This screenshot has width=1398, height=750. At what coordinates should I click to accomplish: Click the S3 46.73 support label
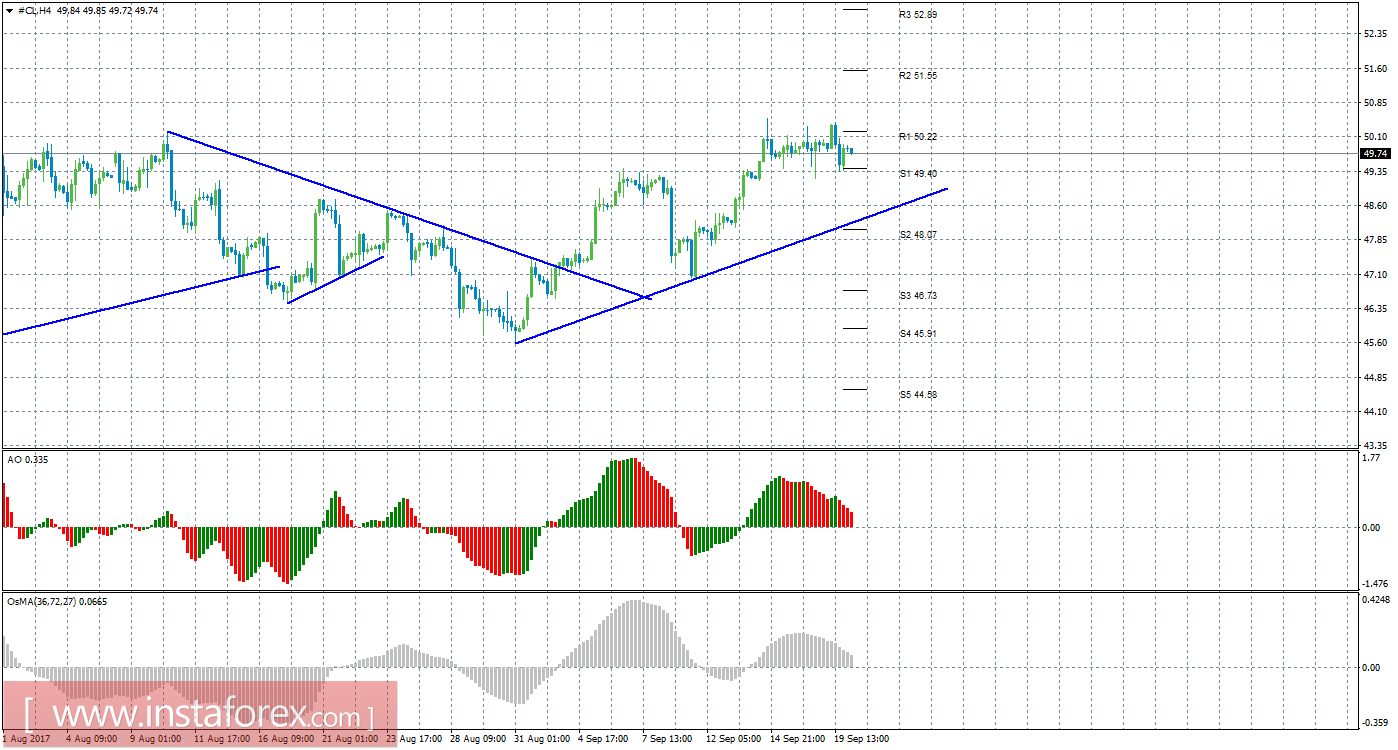coord(918,295)
